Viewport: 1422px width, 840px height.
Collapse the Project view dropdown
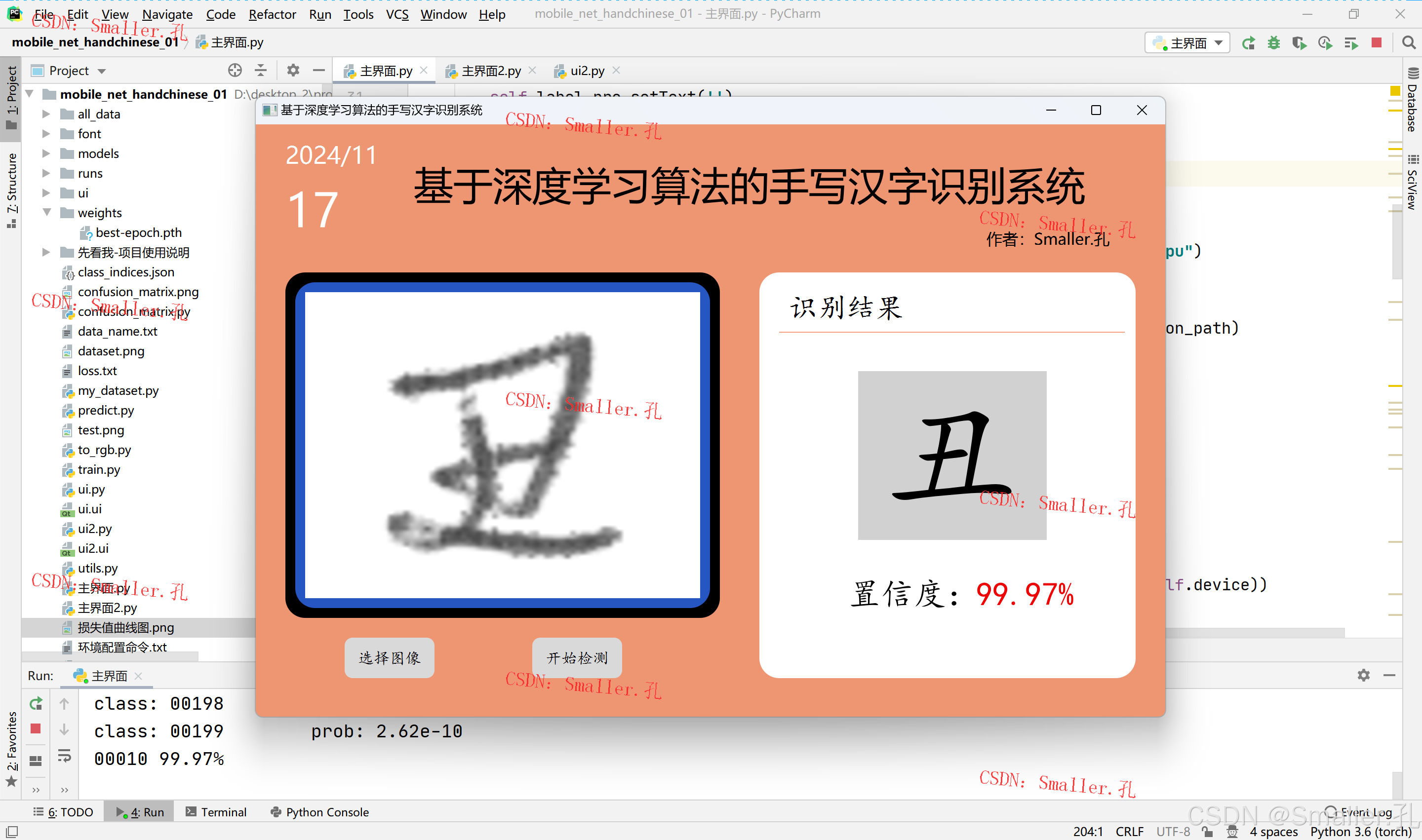click(x=102, y=70)
